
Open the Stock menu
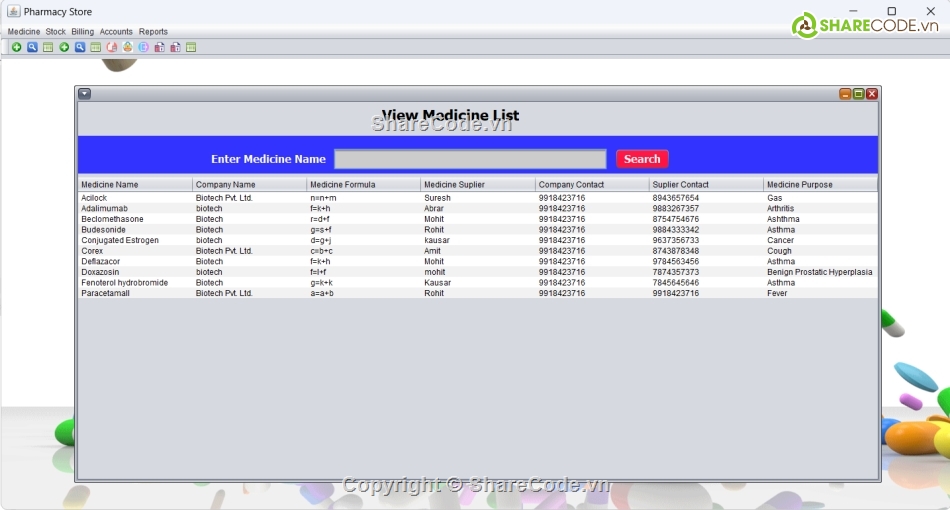(55, 32)
